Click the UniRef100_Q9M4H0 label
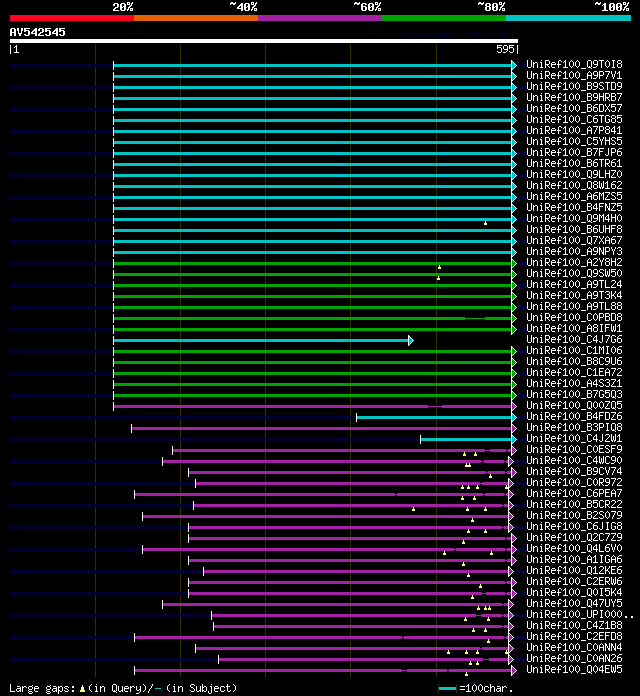The width and height of the screenshot is (640, 696). 574,219
